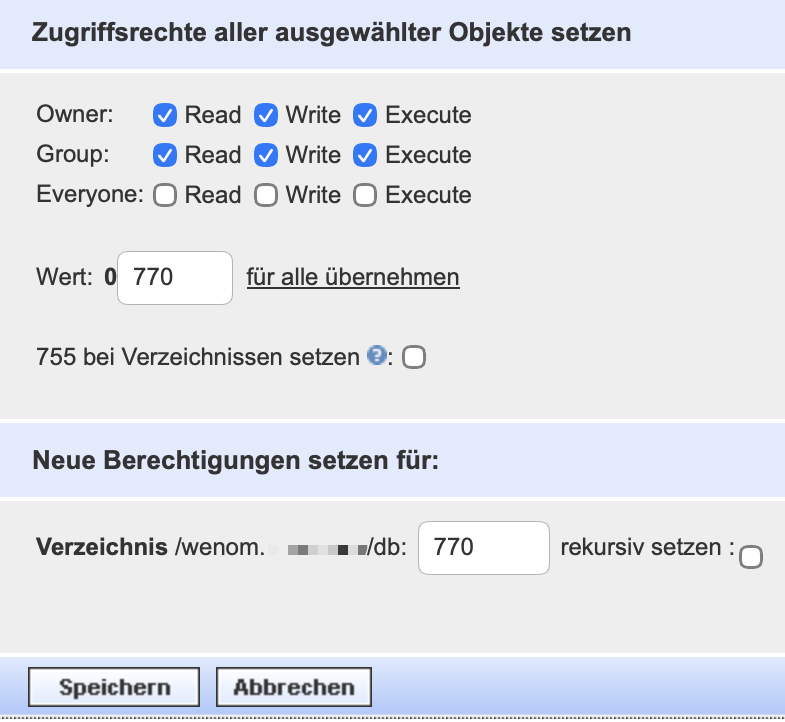The image size is (785, 722).
Task: Uncheck Owner Write permission
Action: [x=265, y=116]
